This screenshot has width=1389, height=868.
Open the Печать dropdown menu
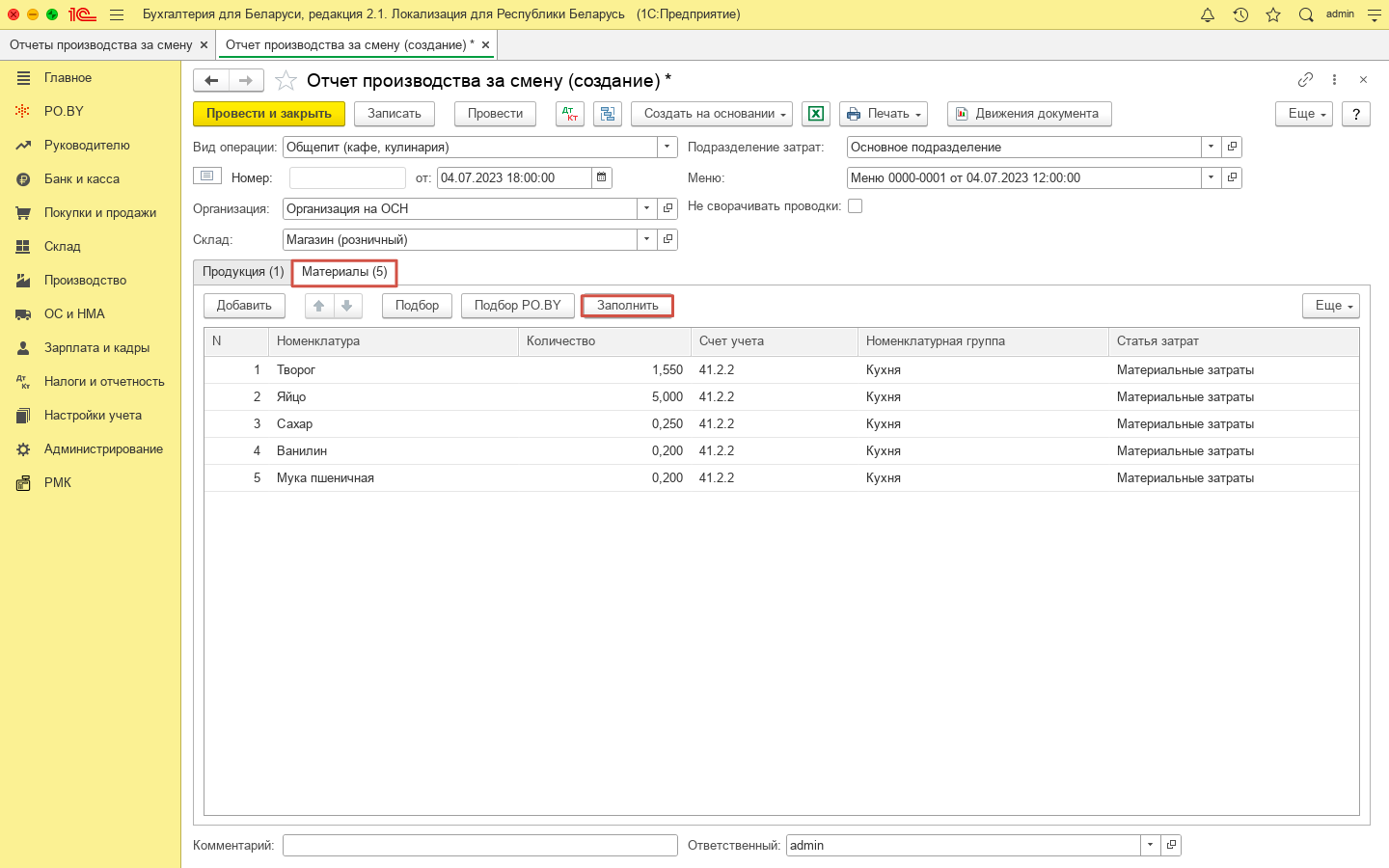884,114
